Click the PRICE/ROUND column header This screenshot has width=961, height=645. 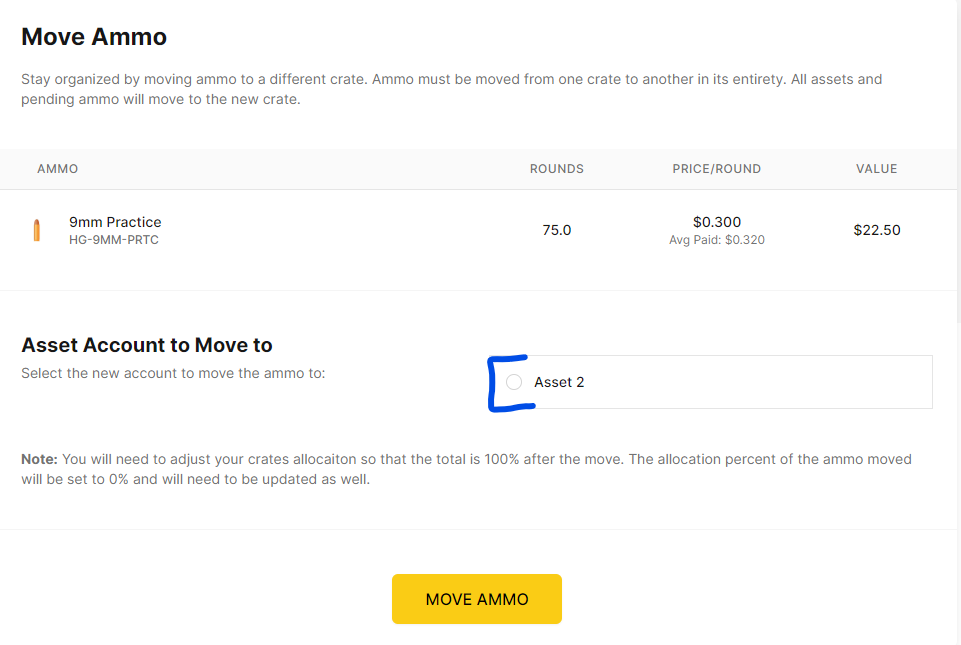point(716,169)
